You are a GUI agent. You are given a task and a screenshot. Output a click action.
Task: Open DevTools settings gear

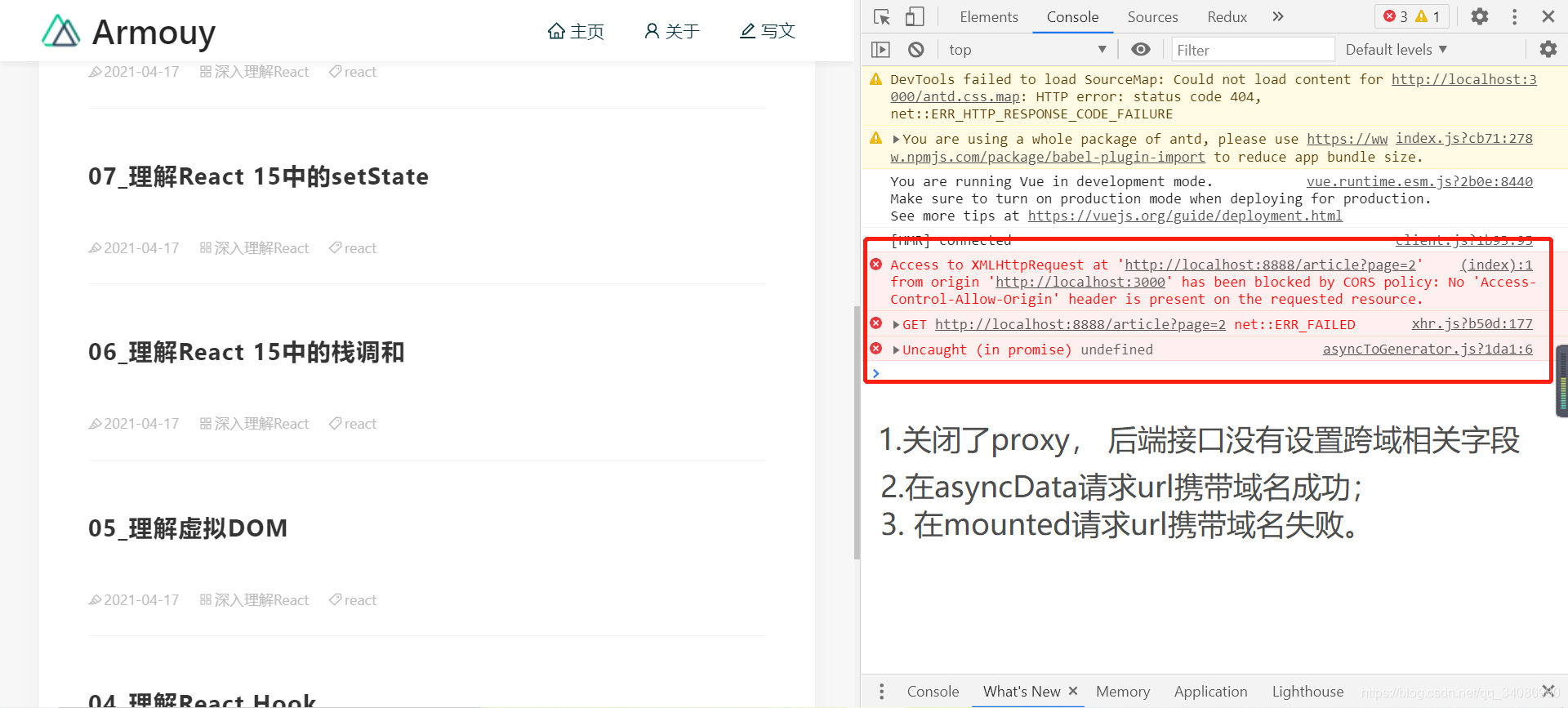pos(1479,16)
